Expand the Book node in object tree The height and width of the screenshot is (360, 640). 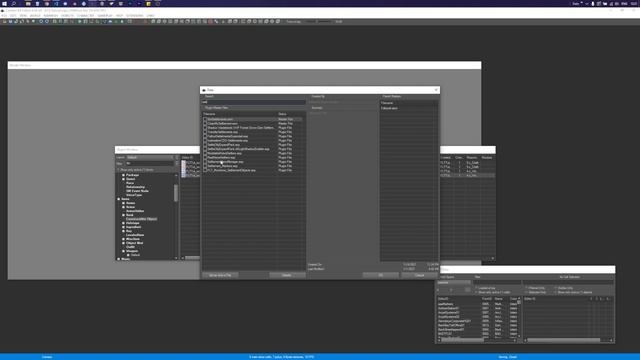tap(123, 215)
